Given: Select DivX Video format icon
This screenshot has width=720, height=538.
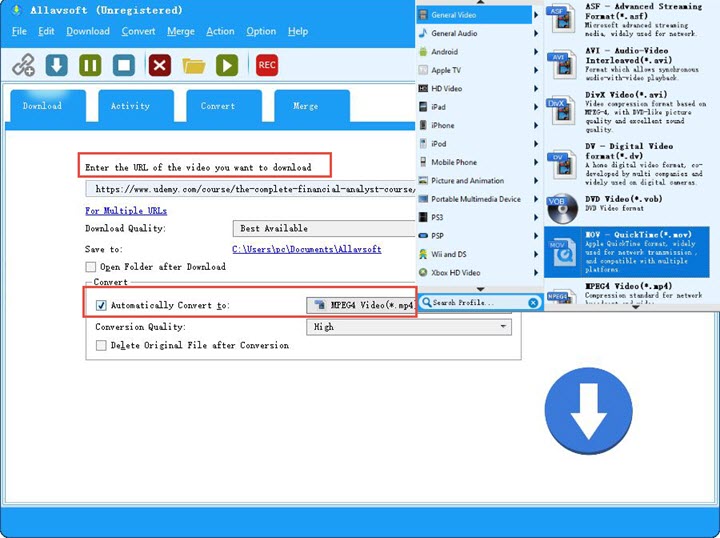Looking at the screenshot, I should click(x=561, y=110).
